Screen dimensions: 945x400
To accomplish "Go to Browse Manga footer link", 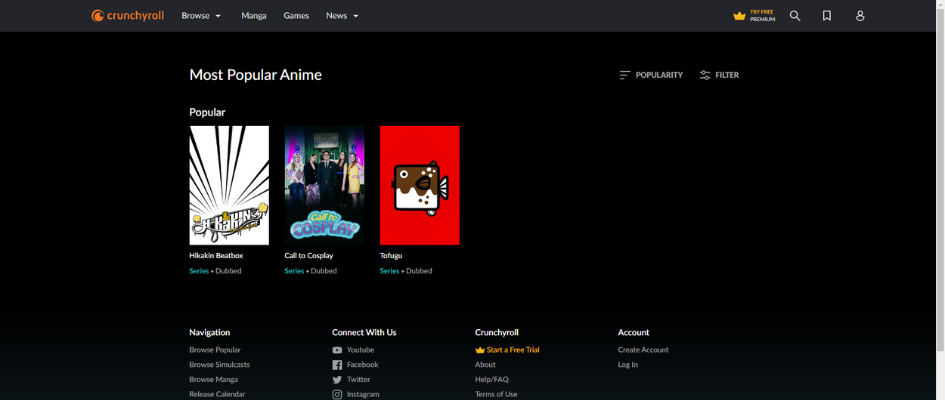I will click(213, 380).
